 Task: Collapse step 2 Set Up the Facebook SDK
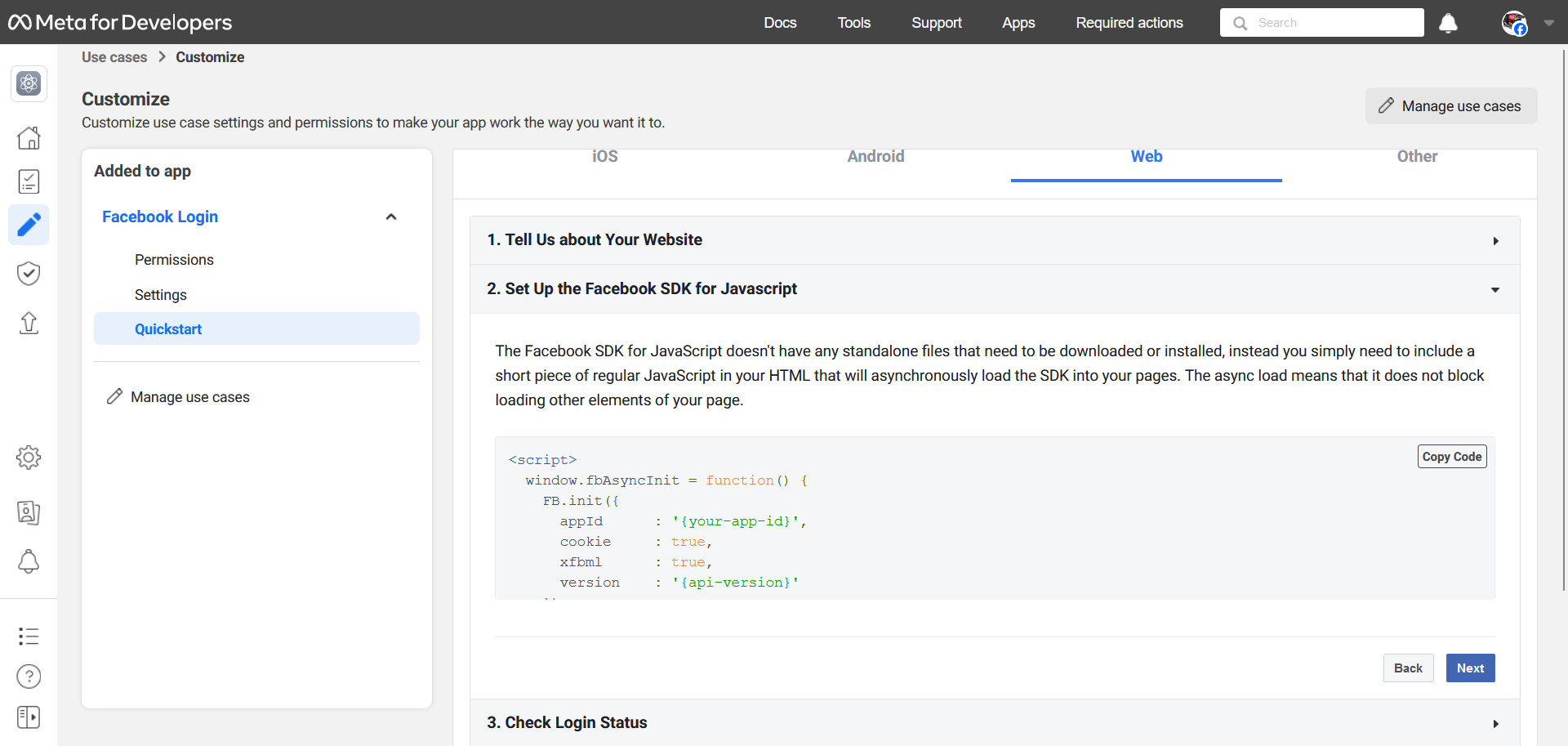(995, 289)
